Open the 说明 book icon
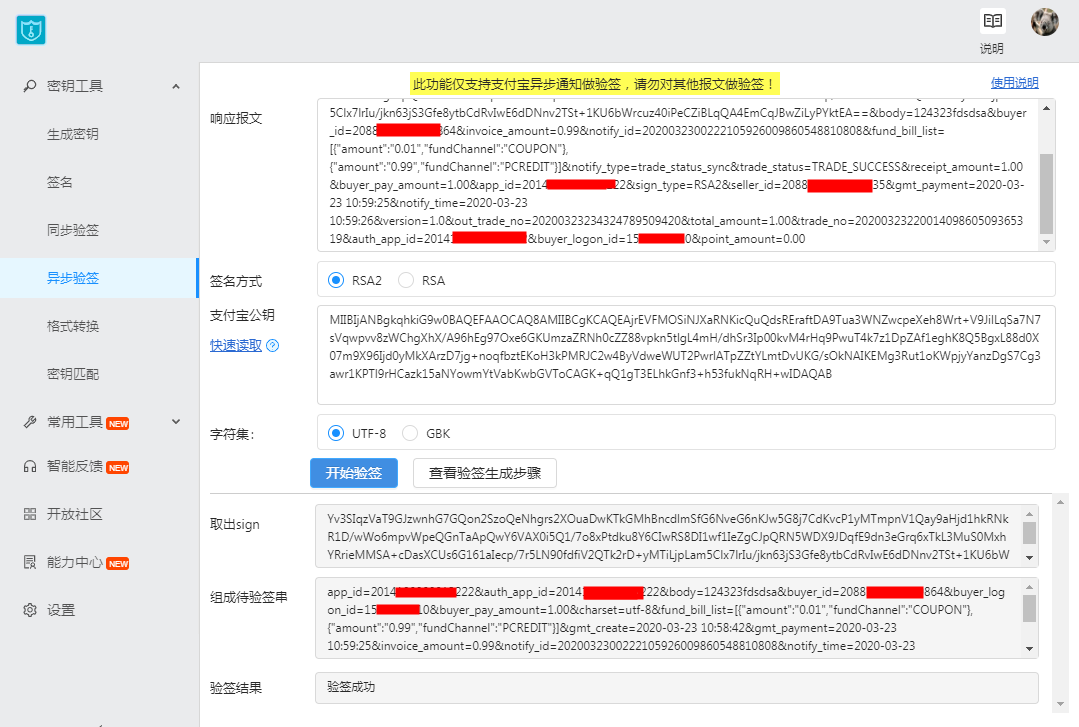The width and height of the screenshot is (1079, 727). 992,21
